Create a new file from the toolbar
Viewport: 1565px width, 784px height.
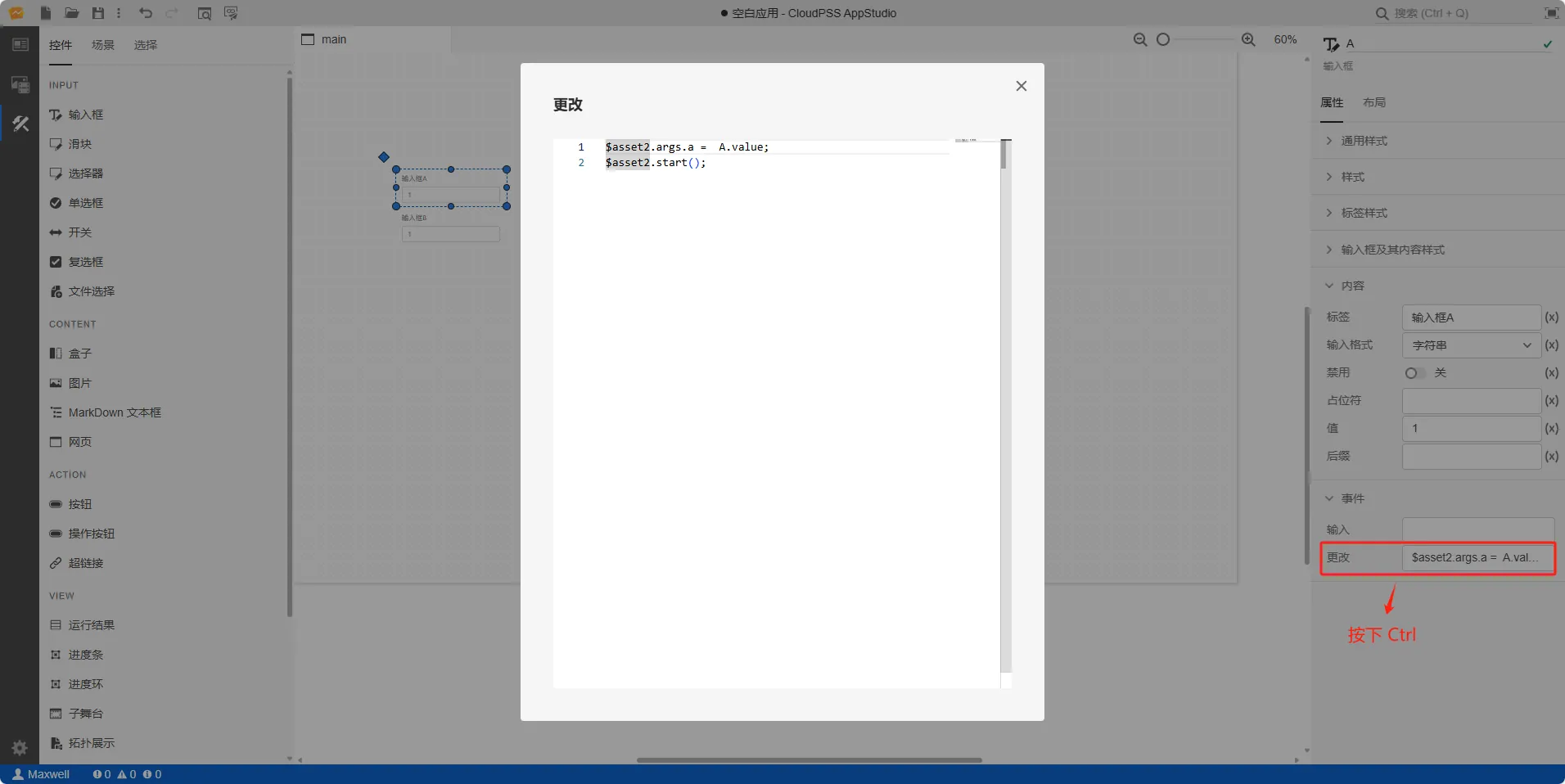pos(46,13)
